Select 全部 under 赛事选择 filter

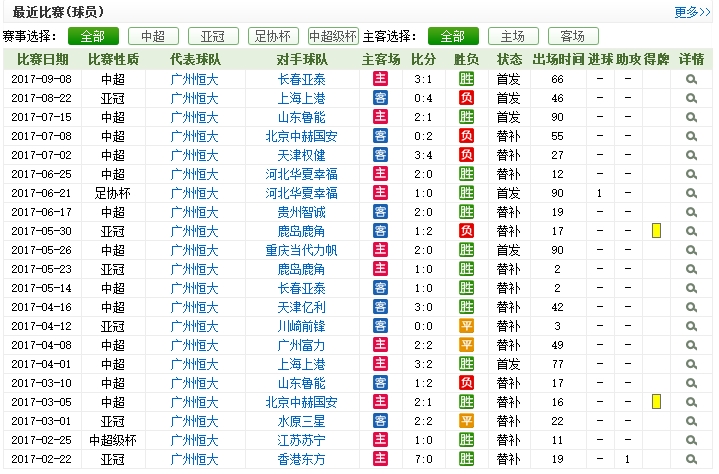click(93, 36)
